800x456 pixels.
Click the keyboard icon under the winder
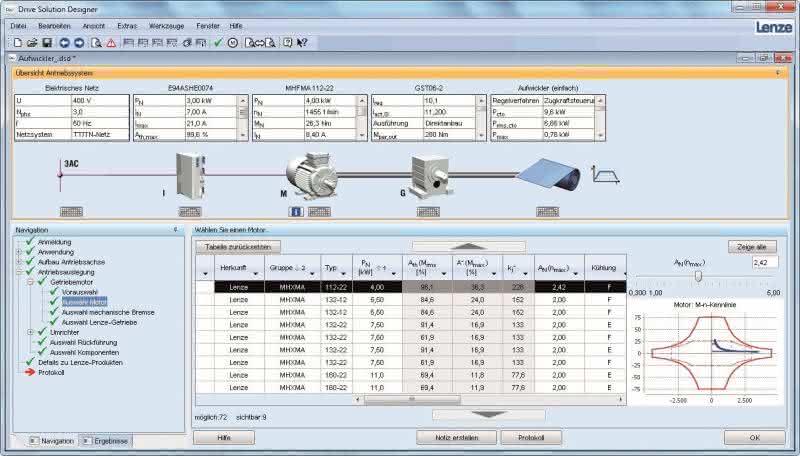547,212
